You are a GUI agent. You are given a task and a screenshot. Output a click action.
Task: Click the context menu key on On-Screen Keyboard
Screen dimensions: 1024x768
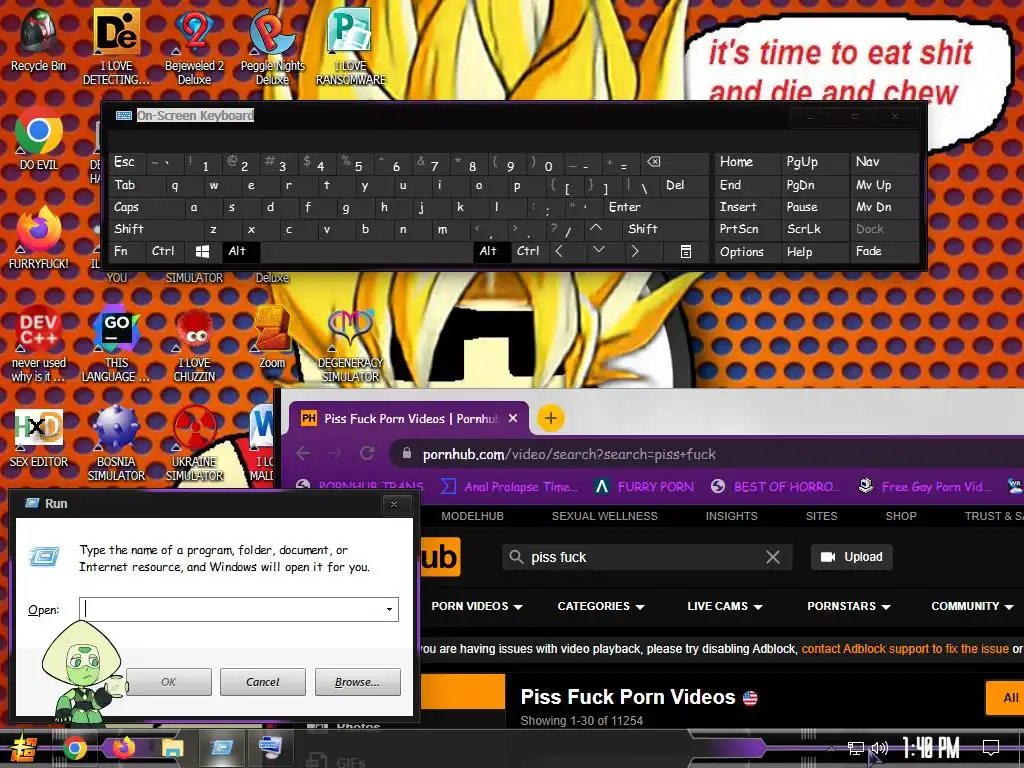point(686,251)
